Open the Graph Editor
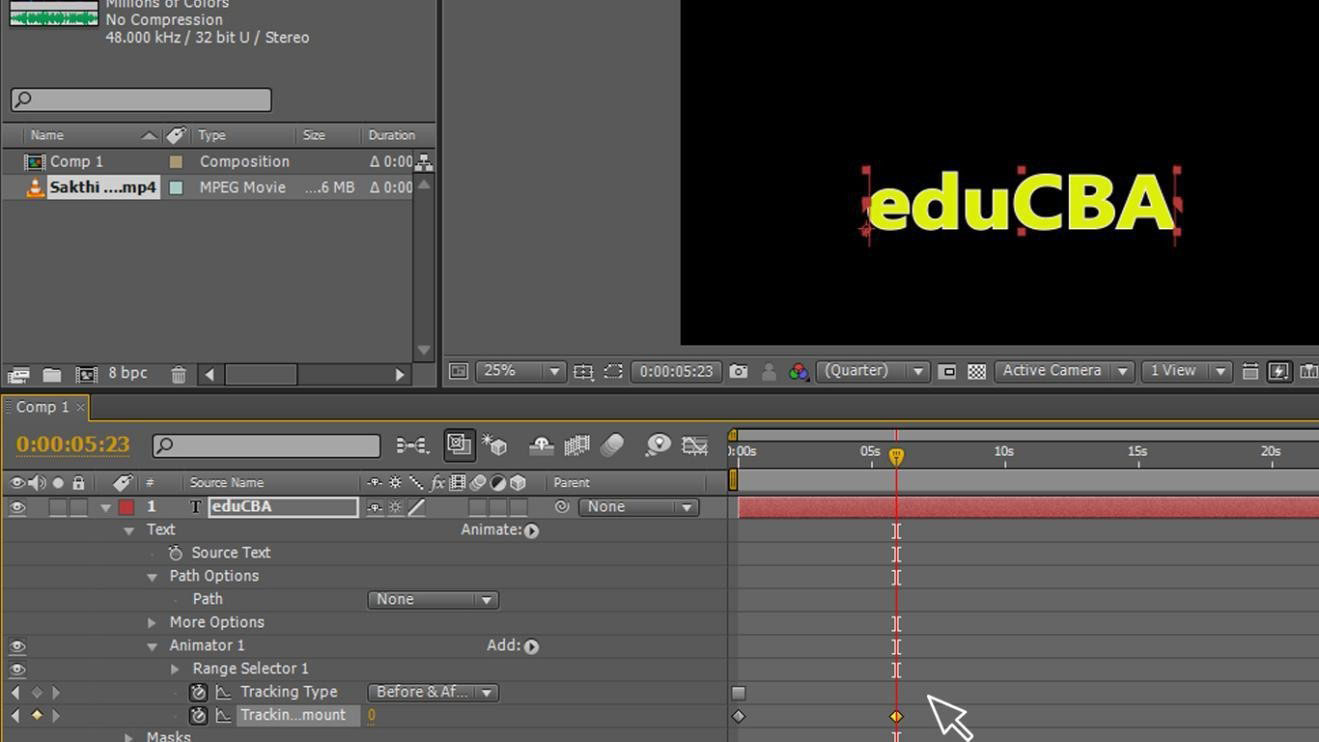The width and height of the screenshot is (1319, 742). (x=695, y=445)
